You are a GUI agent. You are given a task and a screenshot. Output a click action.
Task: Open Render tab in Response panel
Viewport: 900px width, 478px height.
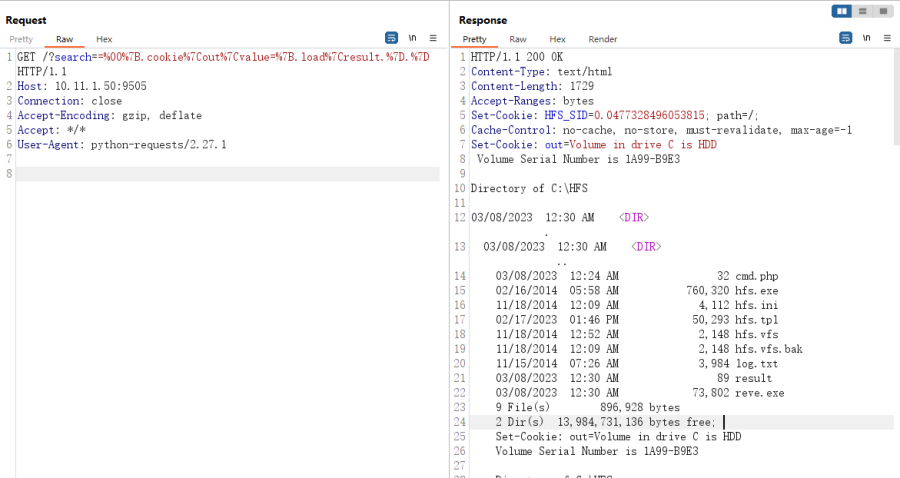coord(603,39)
